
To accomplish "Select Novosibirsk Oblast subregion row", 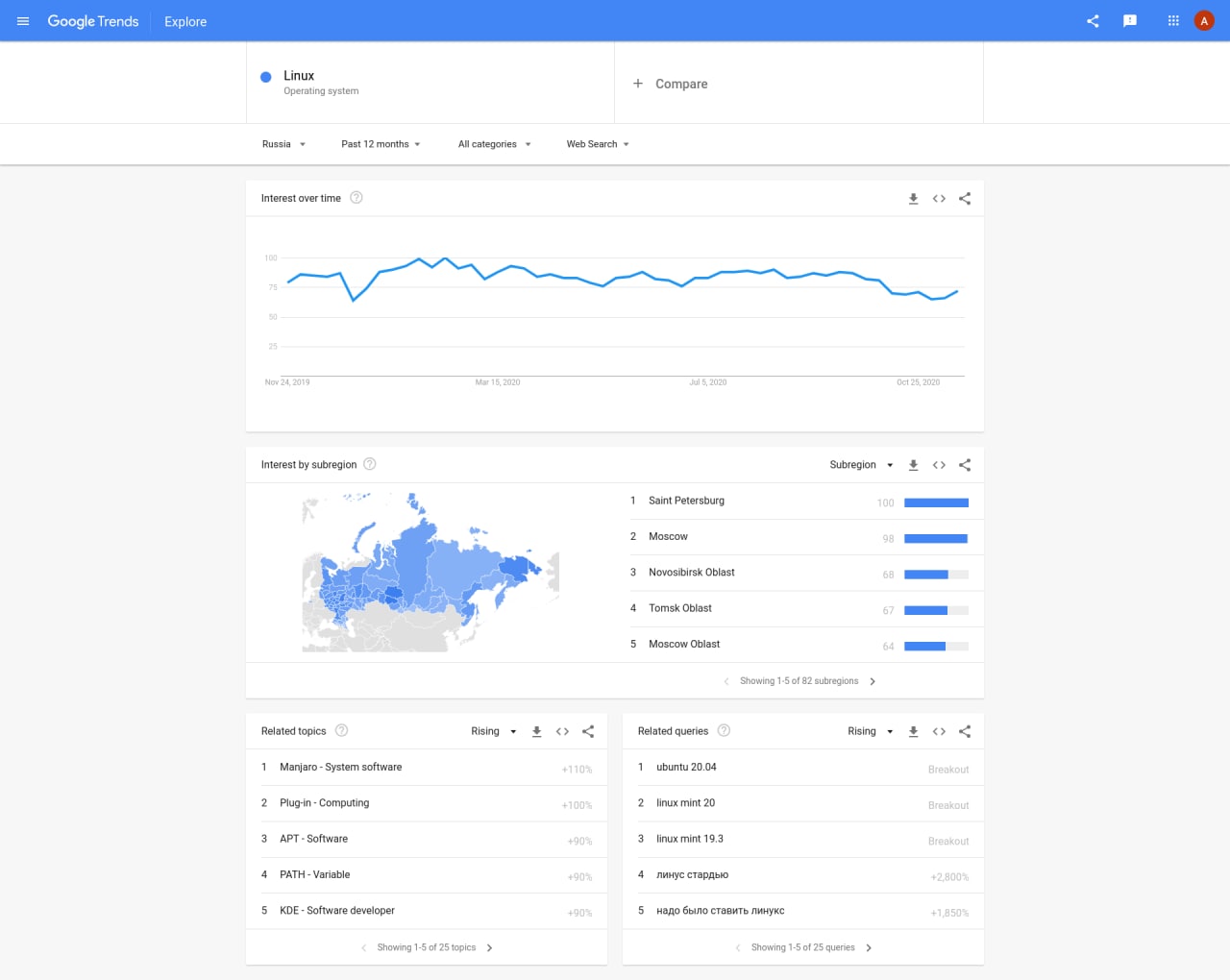I will click(x=799, y=573).
